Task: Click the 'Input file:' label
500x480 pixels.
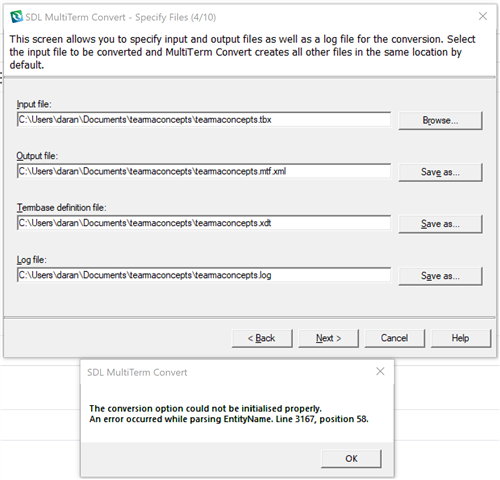Action: coord(34,104)
